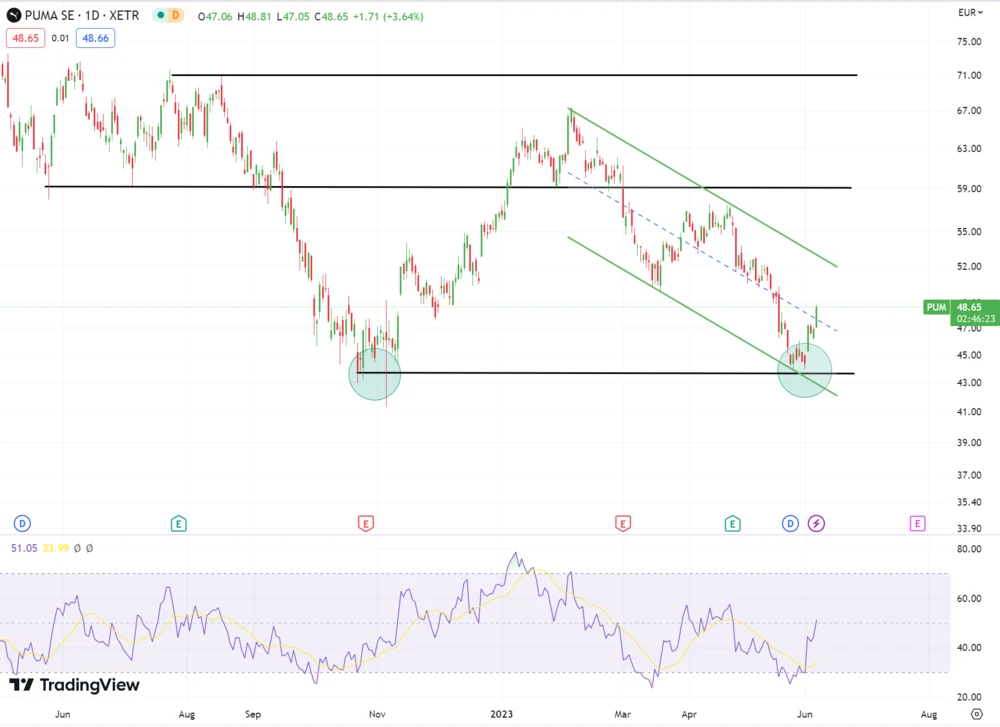Click the blue 48.66 buy price button
1000x727 pixels.
point(96,38)
